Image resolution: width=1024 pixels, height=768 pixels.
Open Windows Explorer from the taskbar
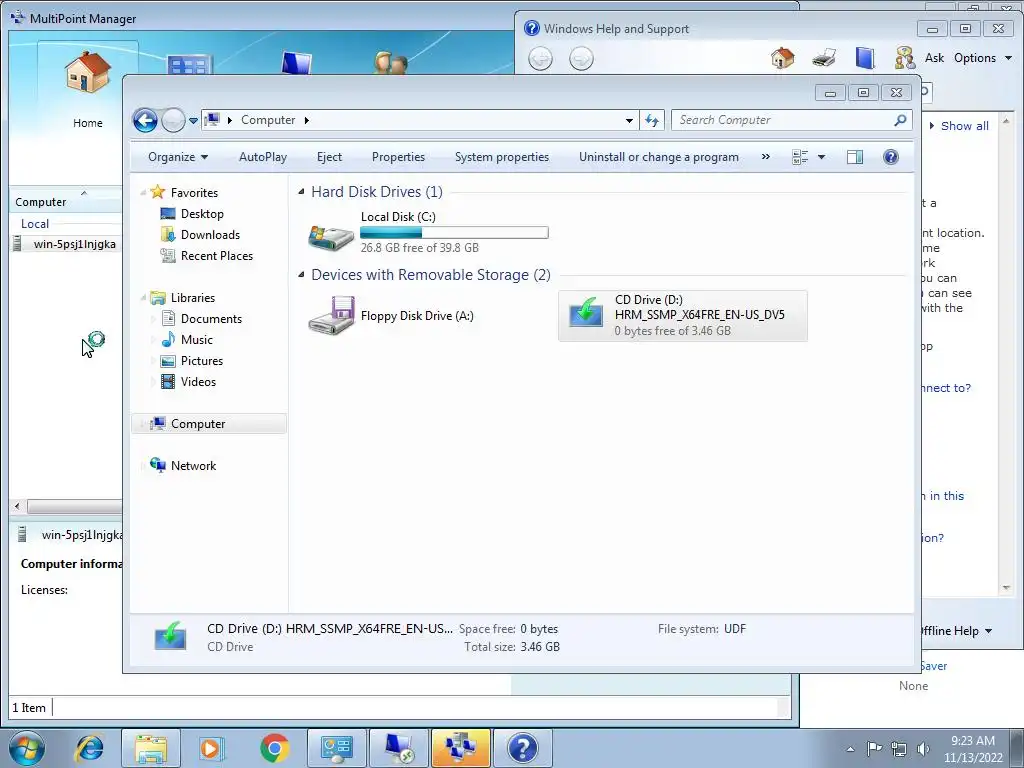[x=151, y=748]
